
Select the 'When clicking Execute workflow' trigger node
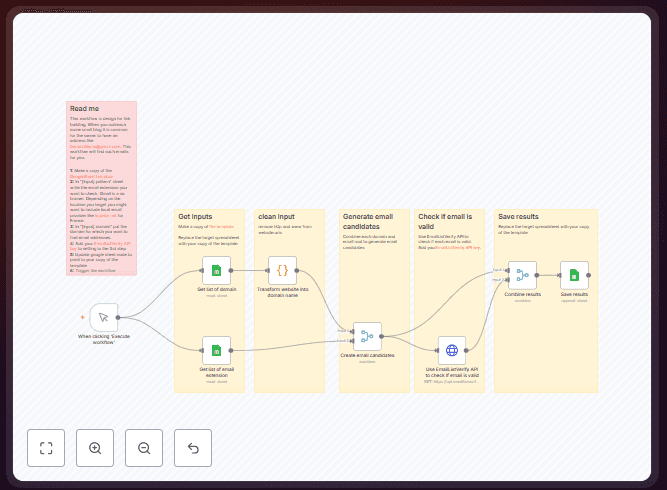point(104,317)
